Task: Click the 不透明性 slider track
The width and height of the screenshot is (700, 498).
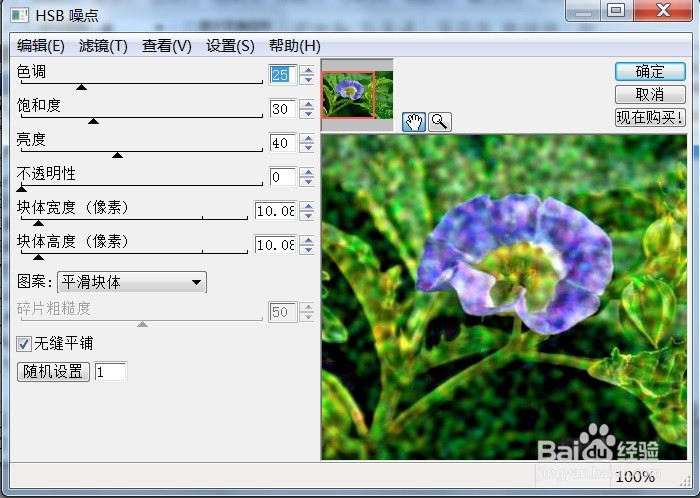Action: [142, 185]
